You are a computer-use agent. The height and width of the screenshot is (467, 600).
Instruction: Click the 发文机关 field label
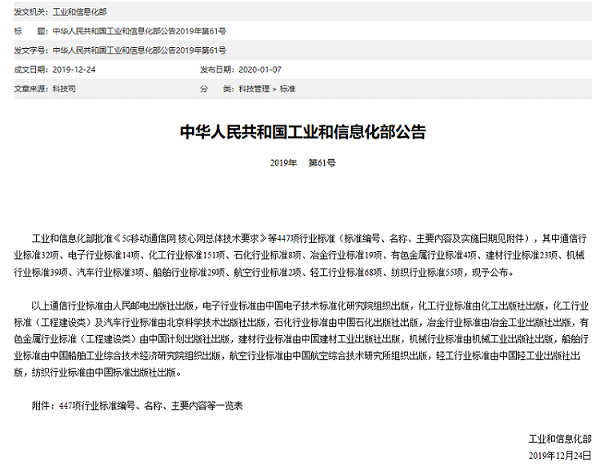(x=21, y=11)
